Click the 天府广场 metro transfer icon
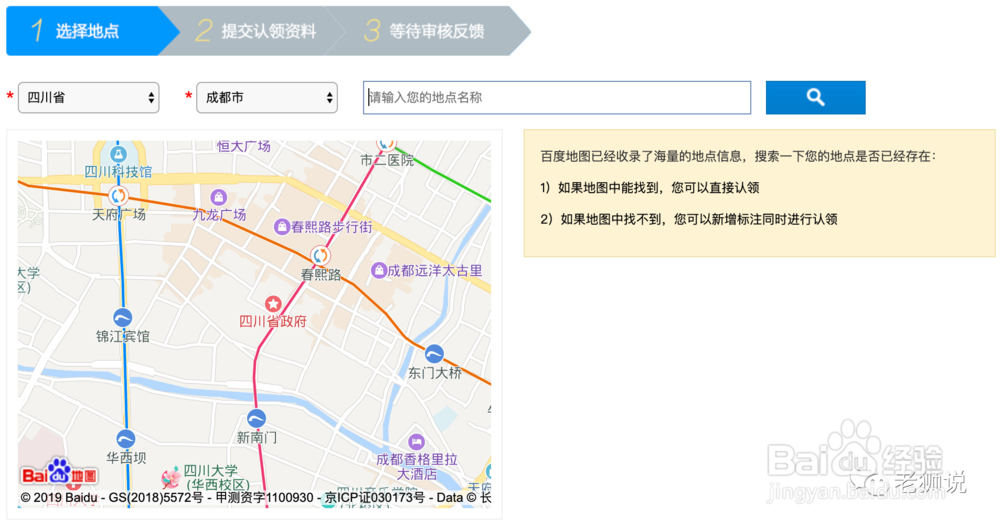Viewport: 1000px width, 526px height. point(118,196)
